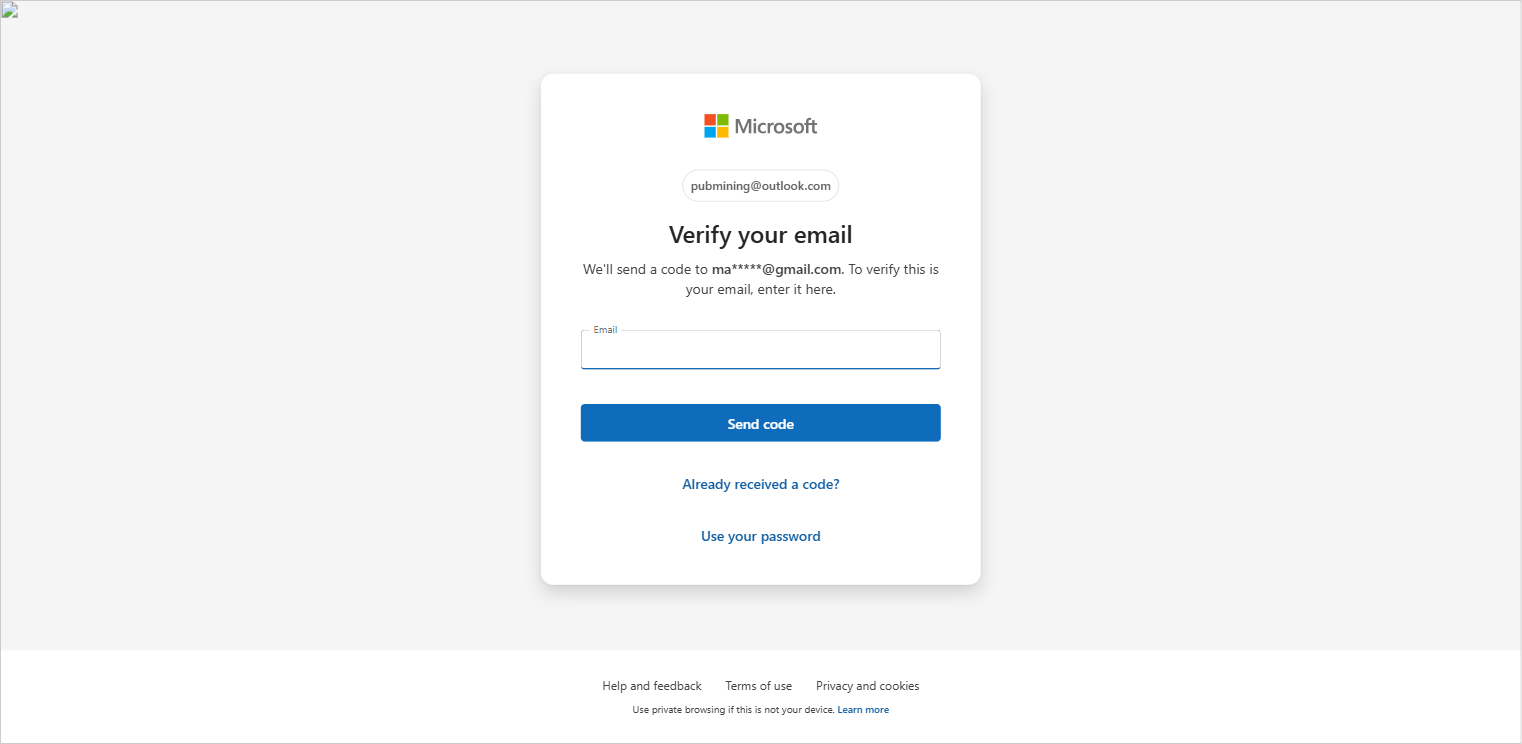1522x744 pixels.
Task: Click the Microsoft four-square logo icon
Action: click(716, 126)
